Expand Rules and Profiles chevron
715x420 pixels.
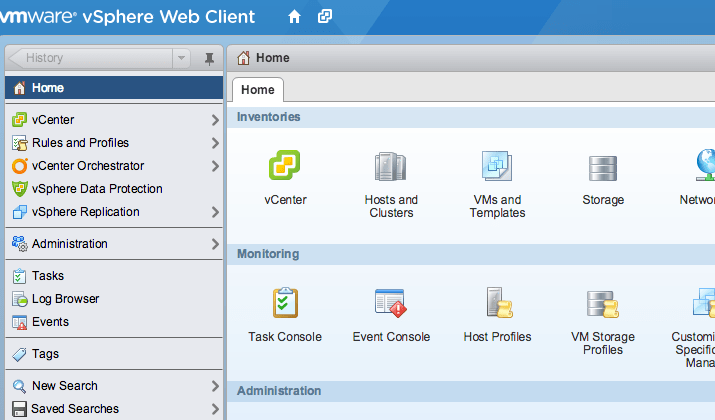tap(215, 143)
